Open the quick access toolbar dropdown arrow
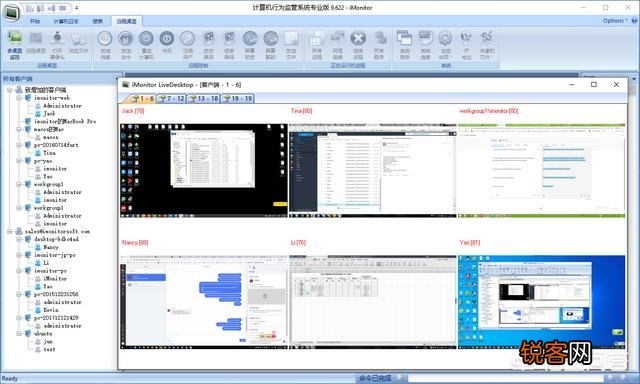Viewport: 640px width, 384px height. 77,8
